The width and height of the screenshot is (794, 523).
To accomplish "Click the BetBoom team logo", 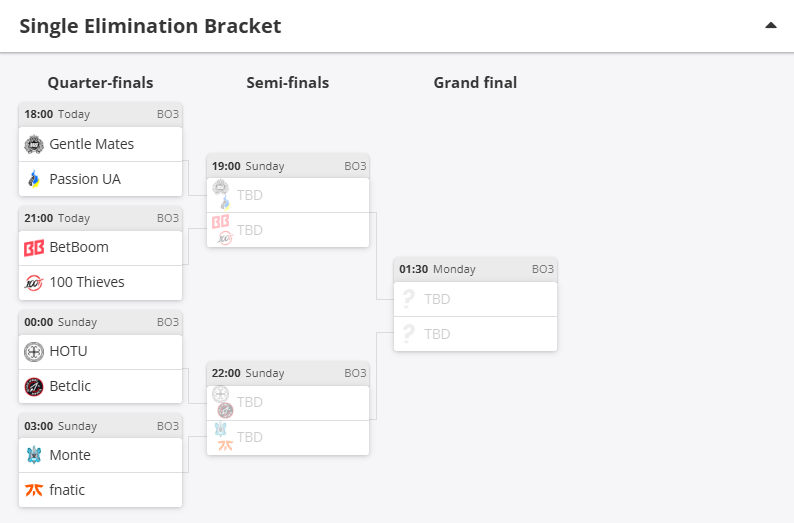I will pos(34,248).
